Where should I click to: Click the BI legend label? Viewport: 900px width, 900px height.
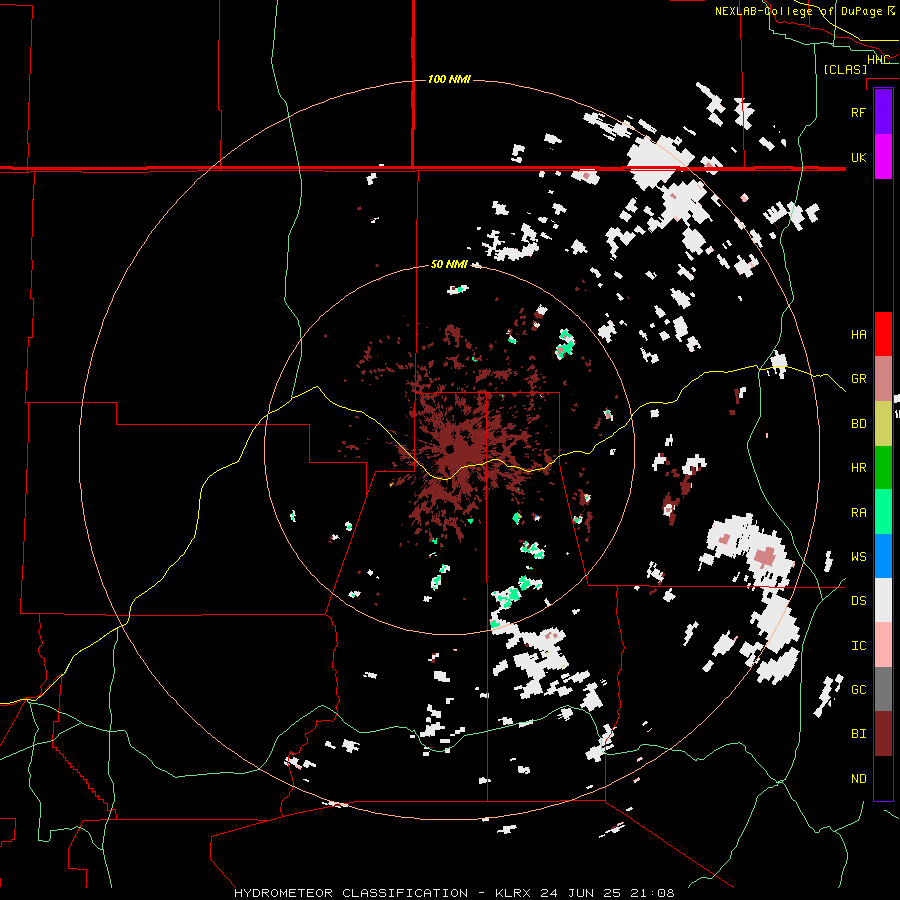858,734
